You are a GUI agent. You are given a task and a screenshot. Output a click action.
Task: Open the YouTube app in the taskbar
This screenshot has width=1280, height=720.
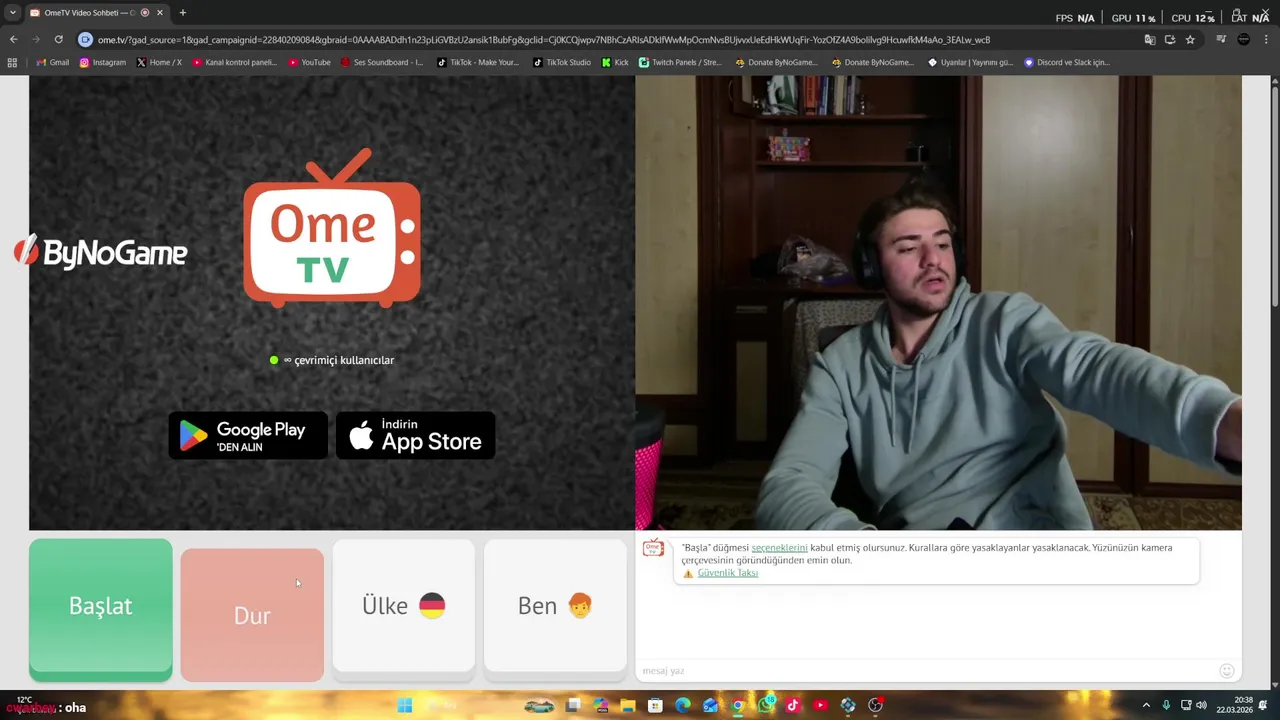pyautogui.click(x=820, y=705)
